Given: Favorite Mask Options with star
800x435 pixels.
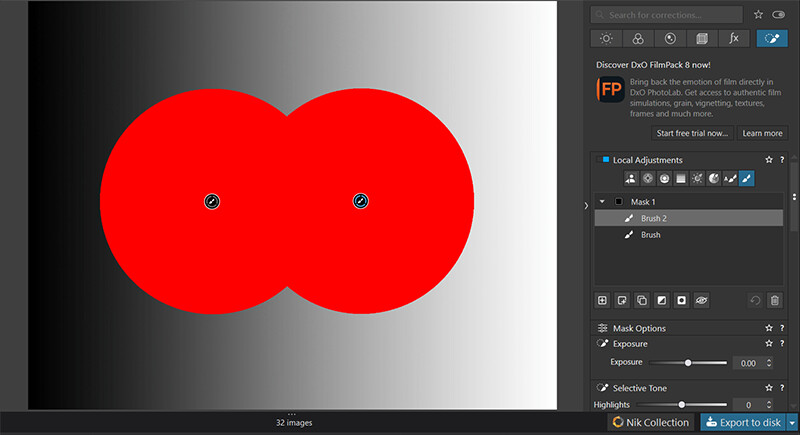Looking at the screenshot, I should [x=769, y=328].
